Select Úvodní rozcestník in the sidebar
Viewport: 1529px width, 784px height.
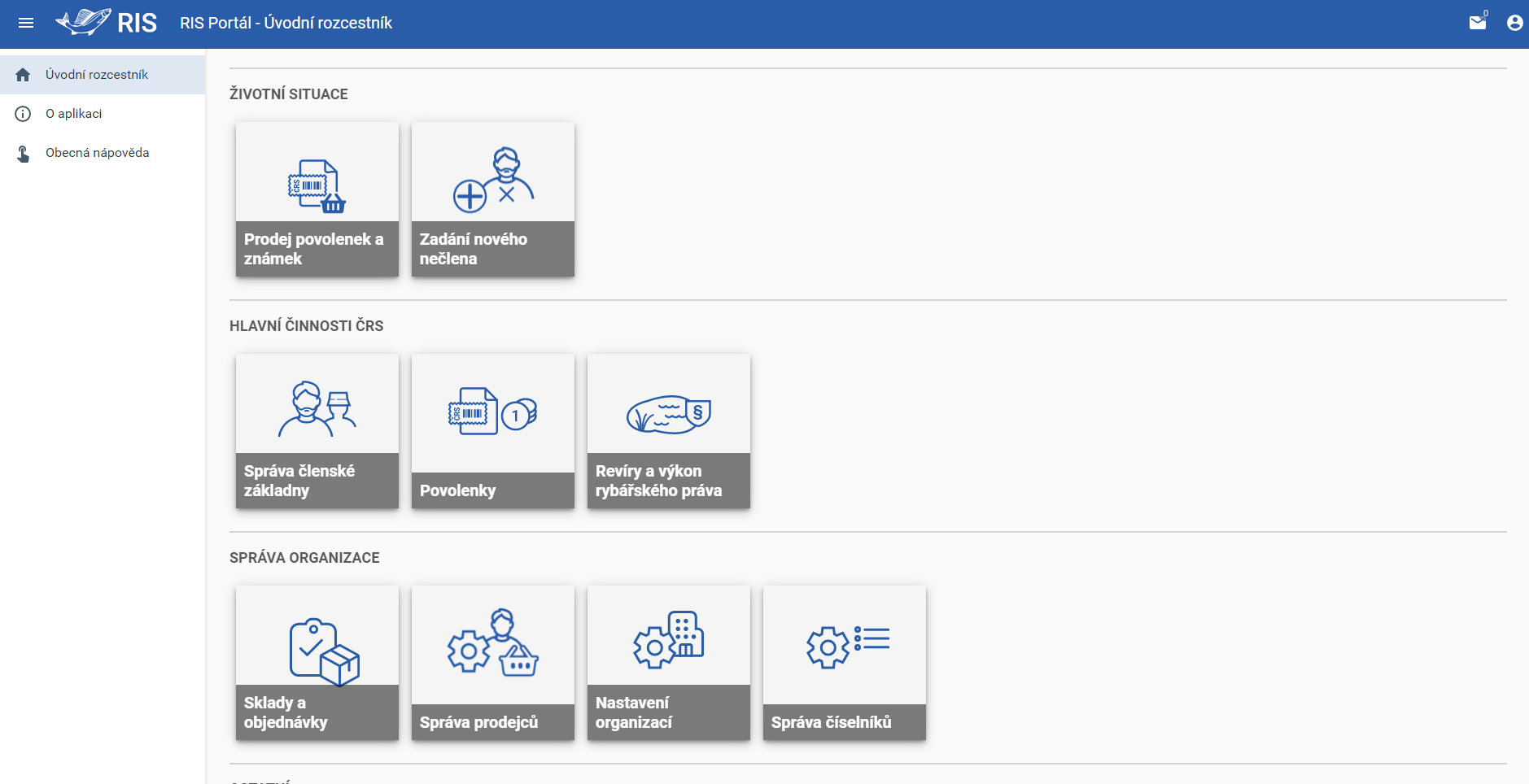click(x=97, y=75)
